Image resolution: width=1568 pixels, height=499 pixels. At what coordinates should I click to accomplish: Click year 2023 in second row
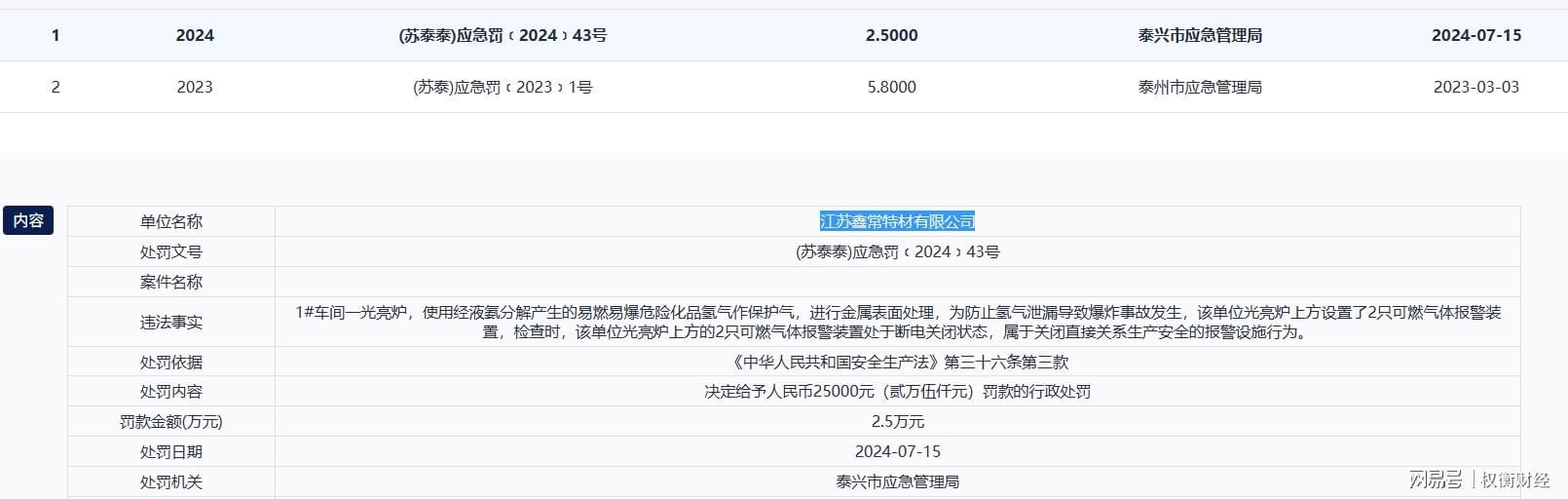click(x=195, y=87)
